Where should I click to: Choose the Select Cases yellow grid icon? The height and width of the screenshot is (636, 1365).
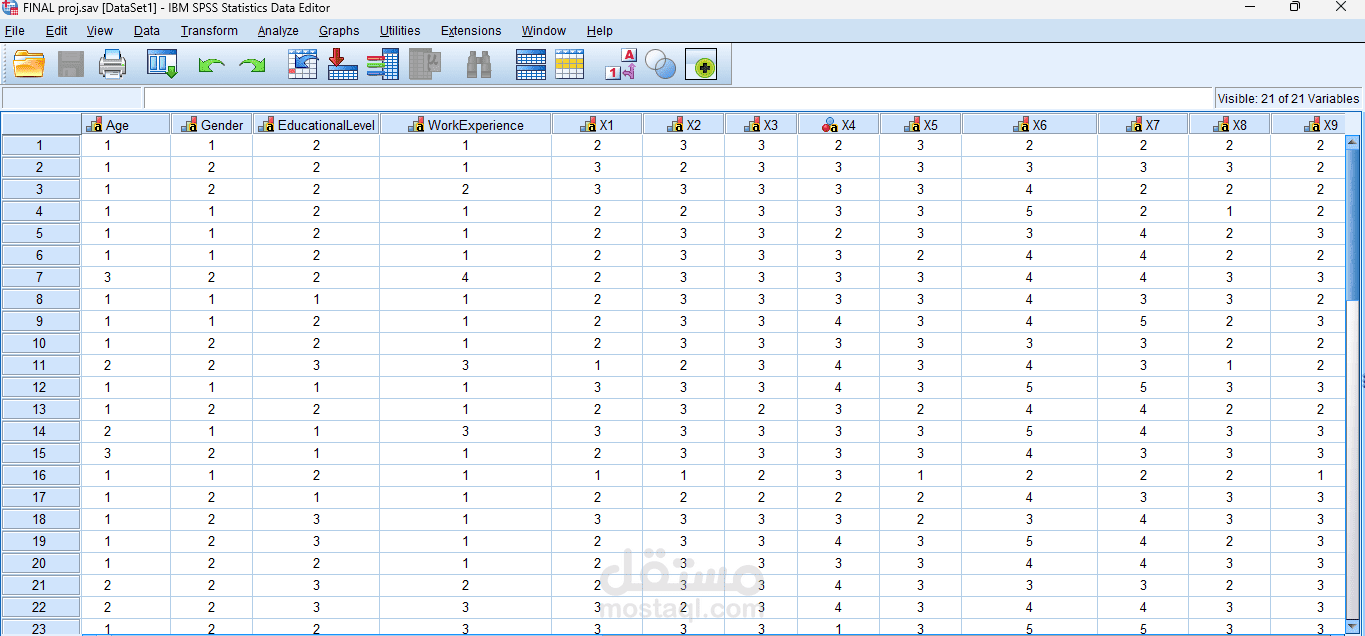570,65
